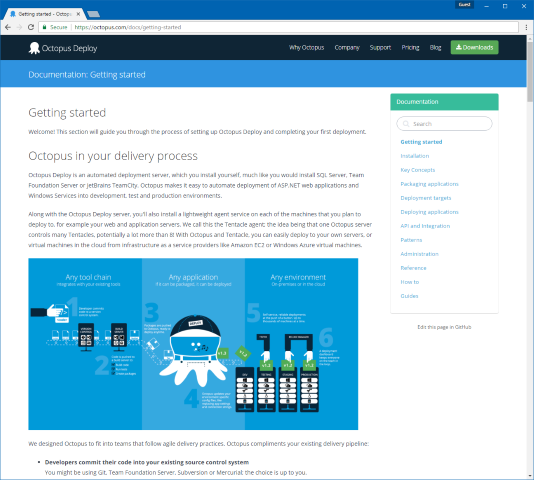Open the Installation docs link
This screenshot has width=534, height=480.
(x=414, y=156)
